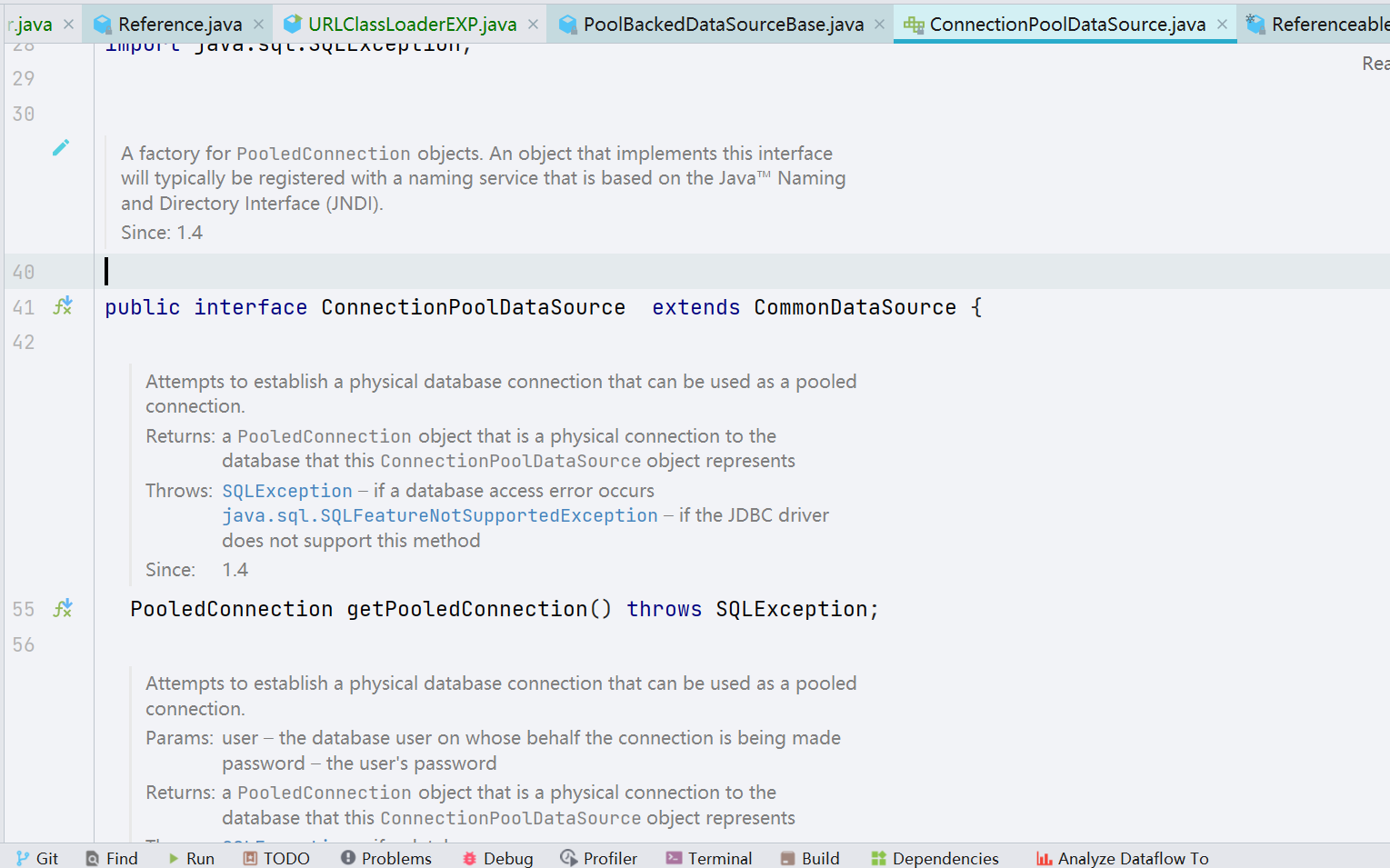Viewport: 1390px width, 868px height.
Task: Click the implementations gutter icon on line 41
Action: [x=63, y=306]
